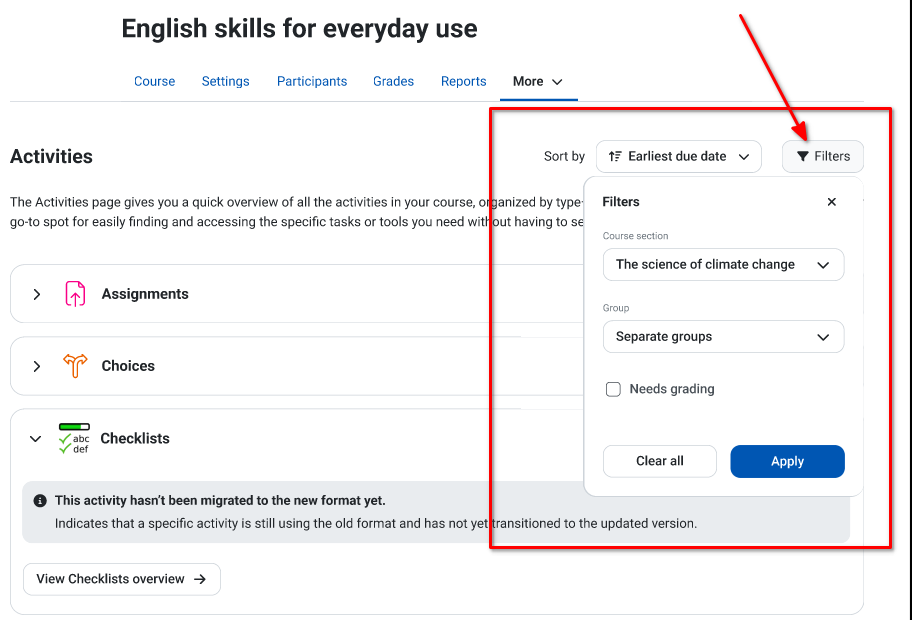Click the sort order icon beside Earliest due date
Viewport: 912px width, 620px height.
click(x=615, y=156)
